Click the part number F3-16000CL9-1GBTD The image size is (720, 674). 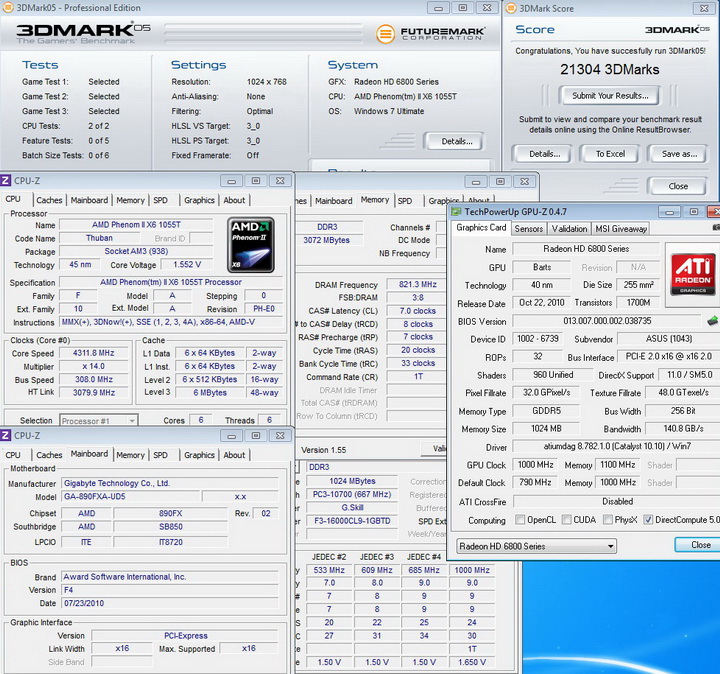click(352, 521)
